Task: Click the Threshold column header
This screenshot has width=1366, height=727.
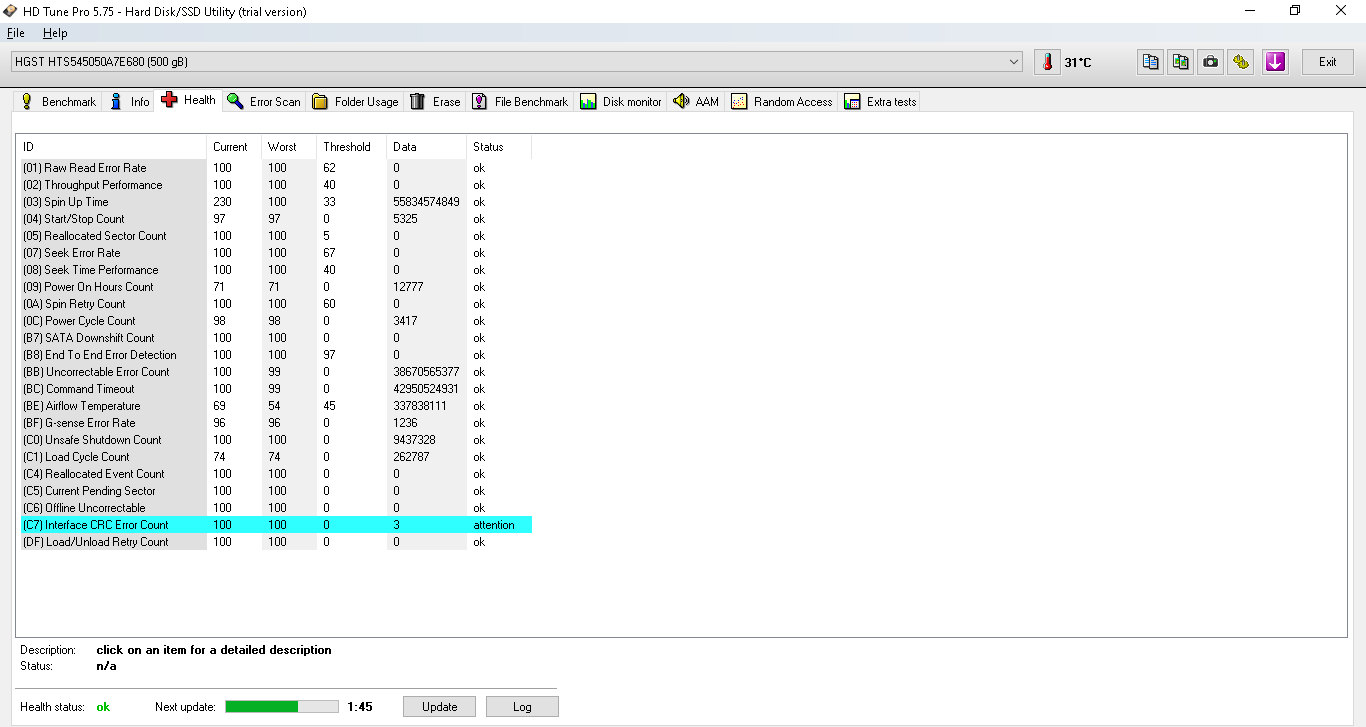Action: (x=352, y=147)
